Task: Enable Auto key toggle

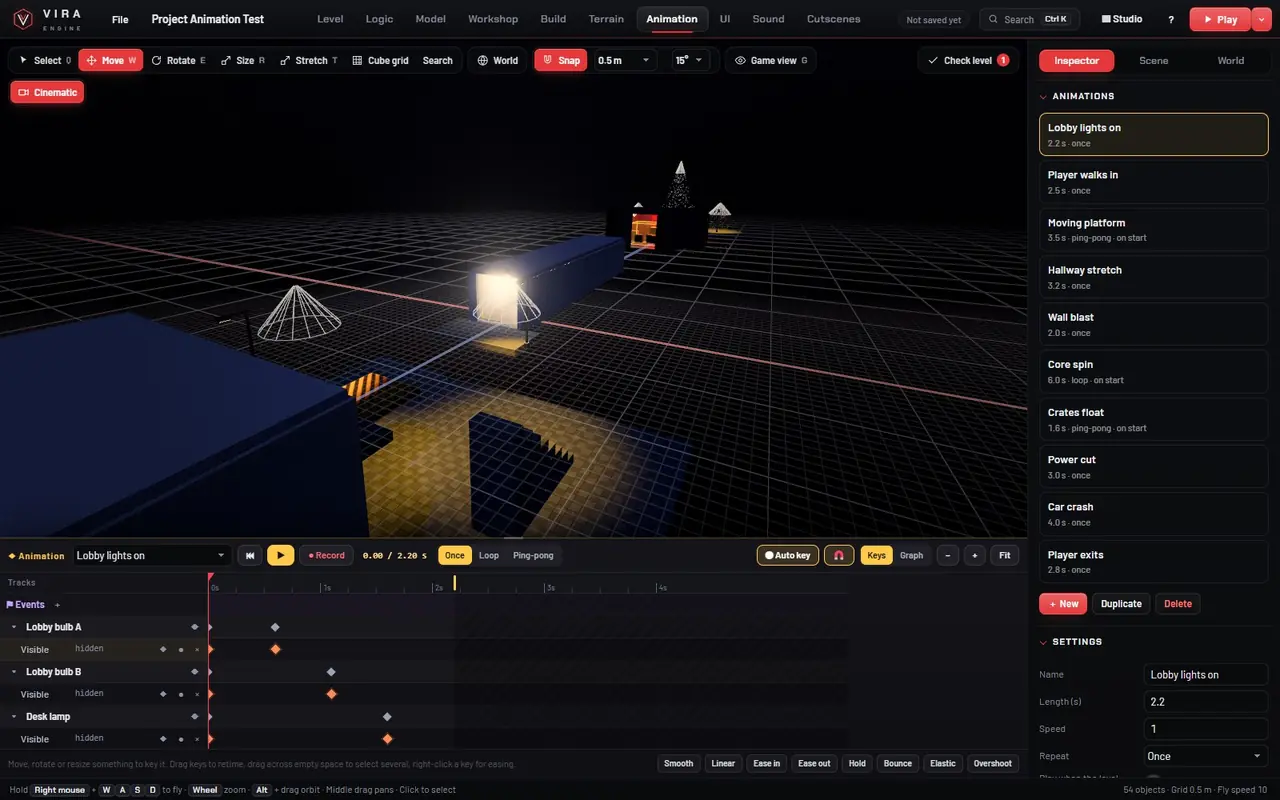Action: [788, 555]
